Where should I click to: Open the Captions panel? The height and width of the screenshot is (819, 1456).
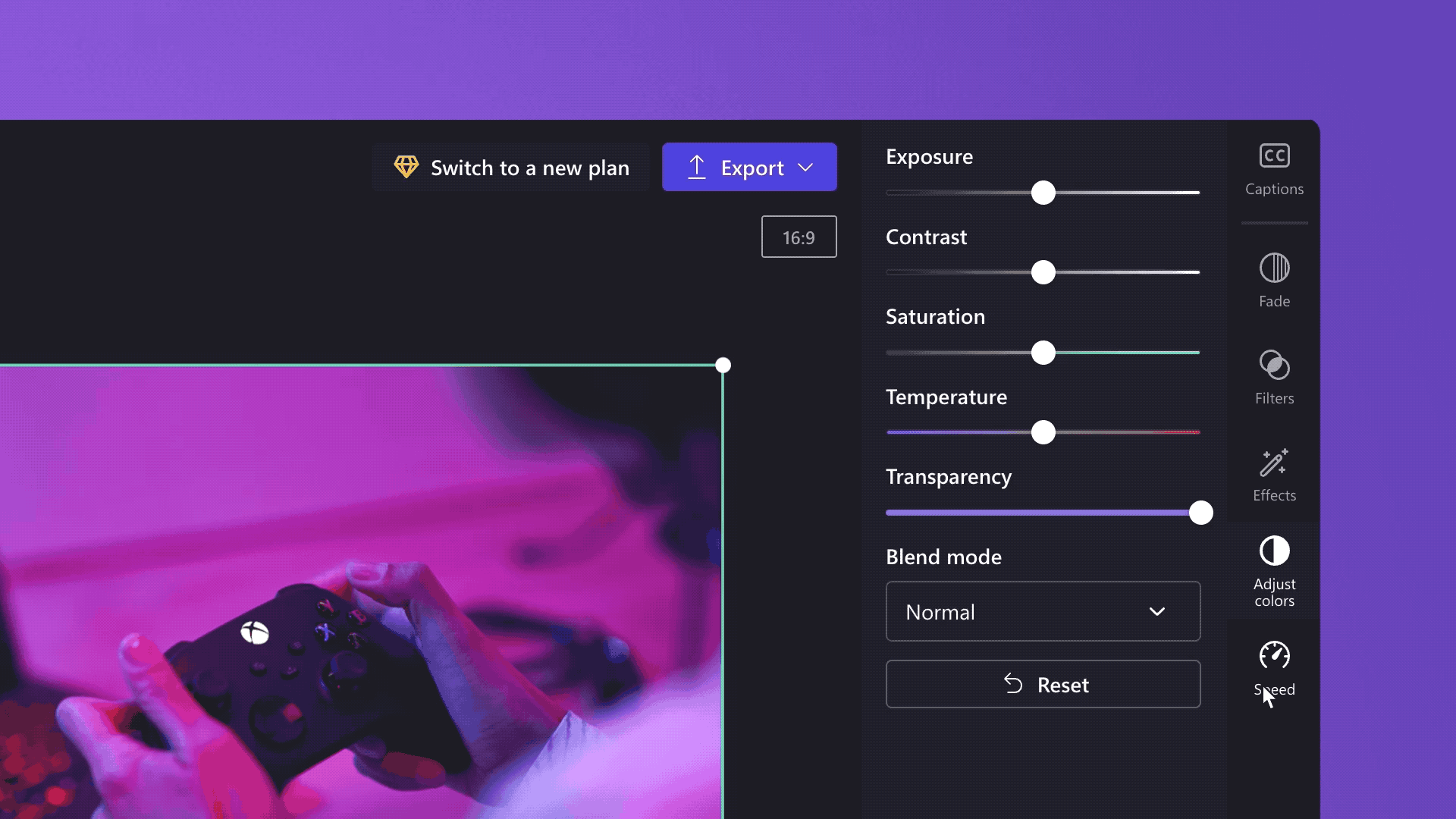1274,168
